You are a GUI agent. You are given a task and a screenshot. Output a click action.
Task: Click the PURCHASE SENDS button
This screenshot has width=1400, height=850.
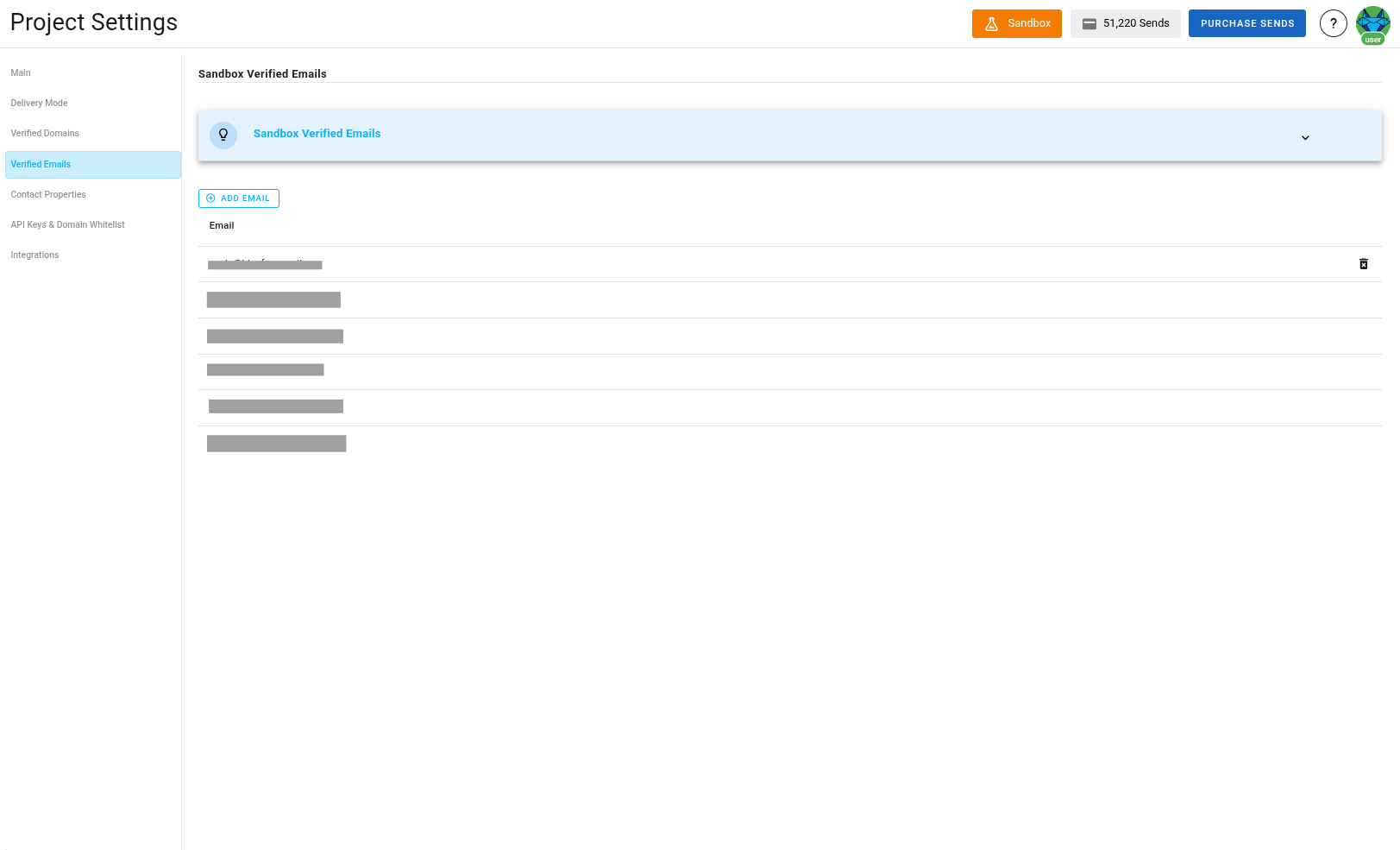1246,23
